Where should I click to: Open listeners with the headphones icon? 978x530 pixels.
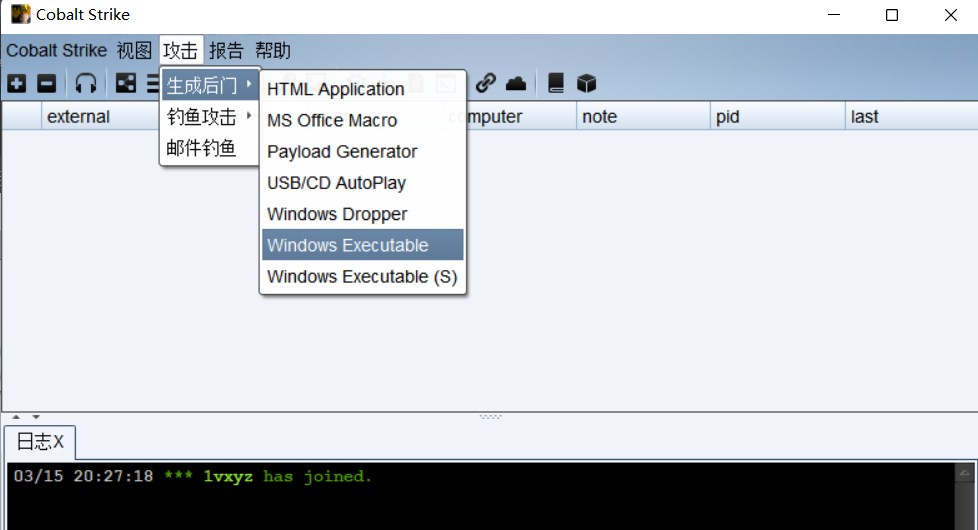pyautogui.click(x=86, y=84)
